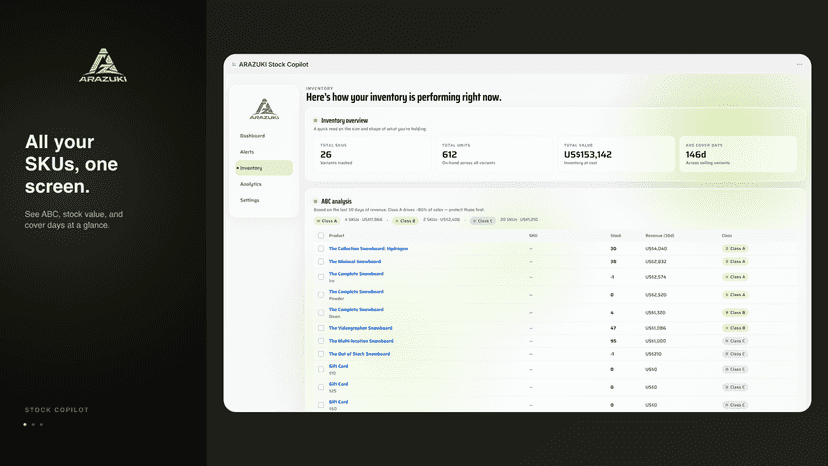Click the app icon beside ARAZUKI Stock Copilot title
Viewport: 828px width, 466px height.
(233, 64)
